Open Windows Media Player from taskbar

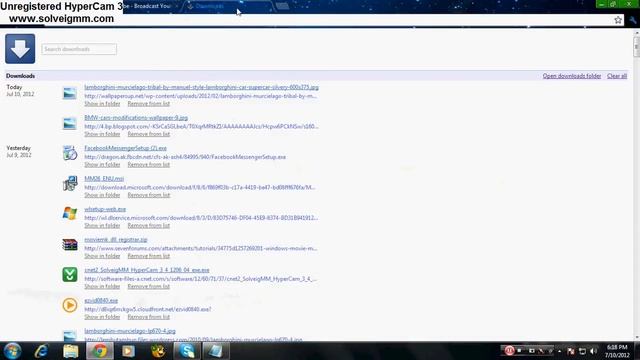[x=129, y=351]
